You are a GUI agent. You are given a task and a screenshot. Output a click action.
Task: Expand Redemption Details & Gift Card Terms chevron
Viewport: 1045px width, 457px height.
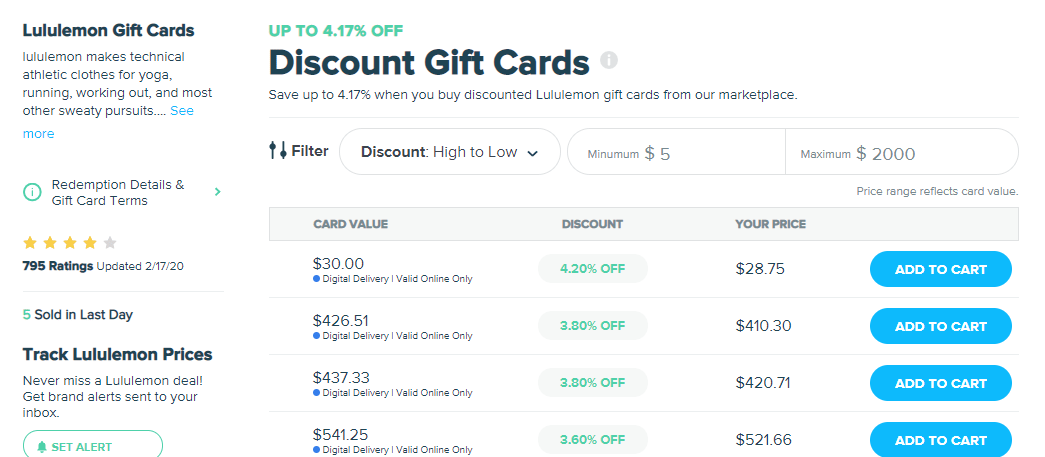point(218,192)
